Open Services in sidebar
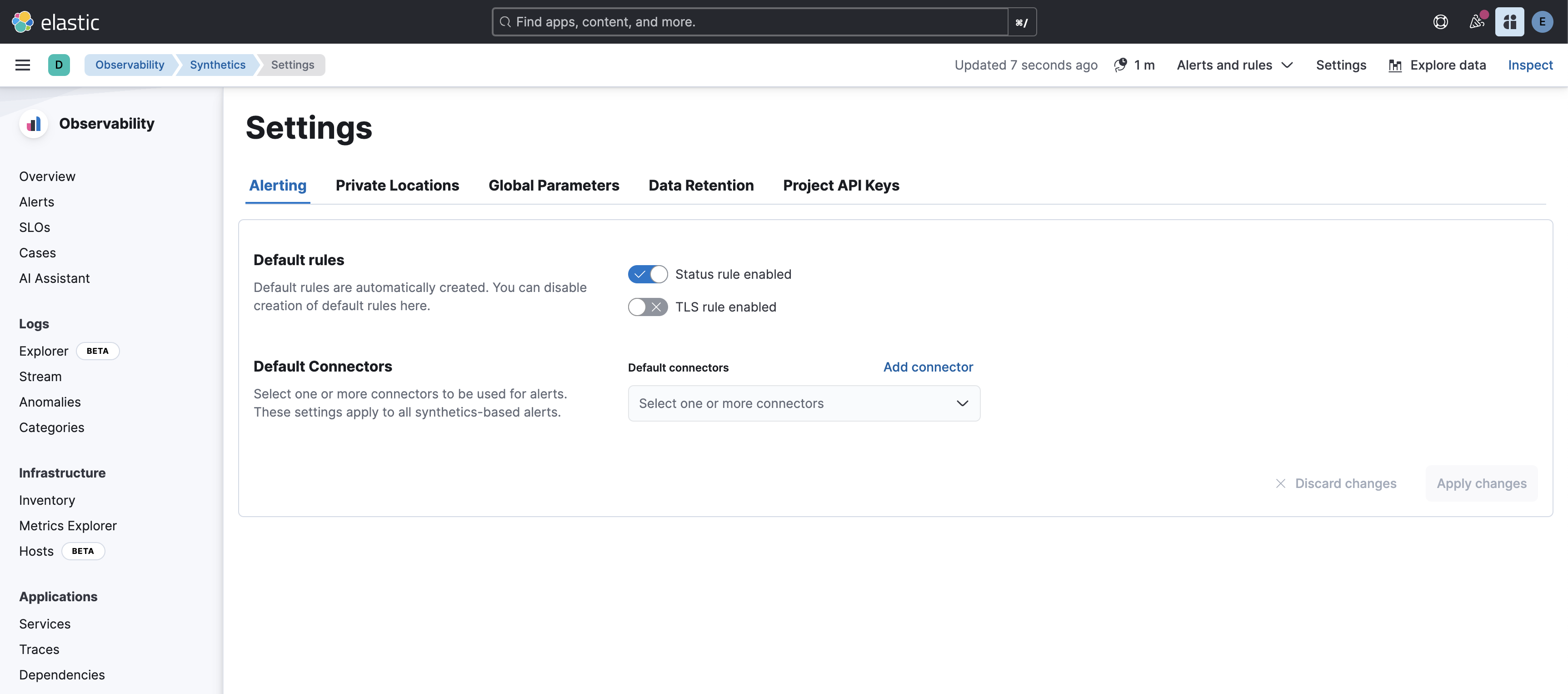This screenshot has height=694, width=1568. [45, 624]
